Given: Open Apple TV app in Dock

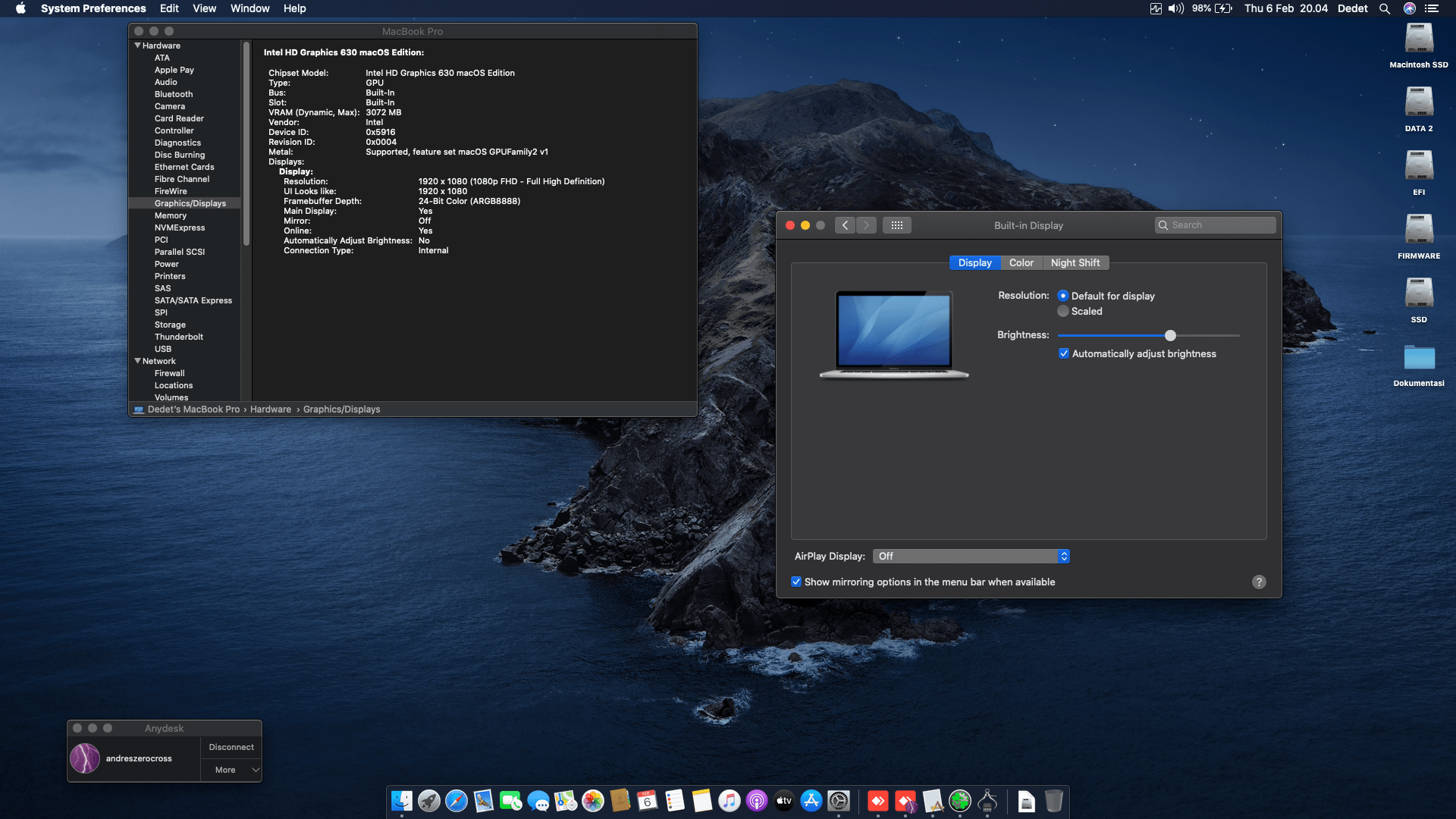Looking at the screenshot, I should [x=784, y=801].
